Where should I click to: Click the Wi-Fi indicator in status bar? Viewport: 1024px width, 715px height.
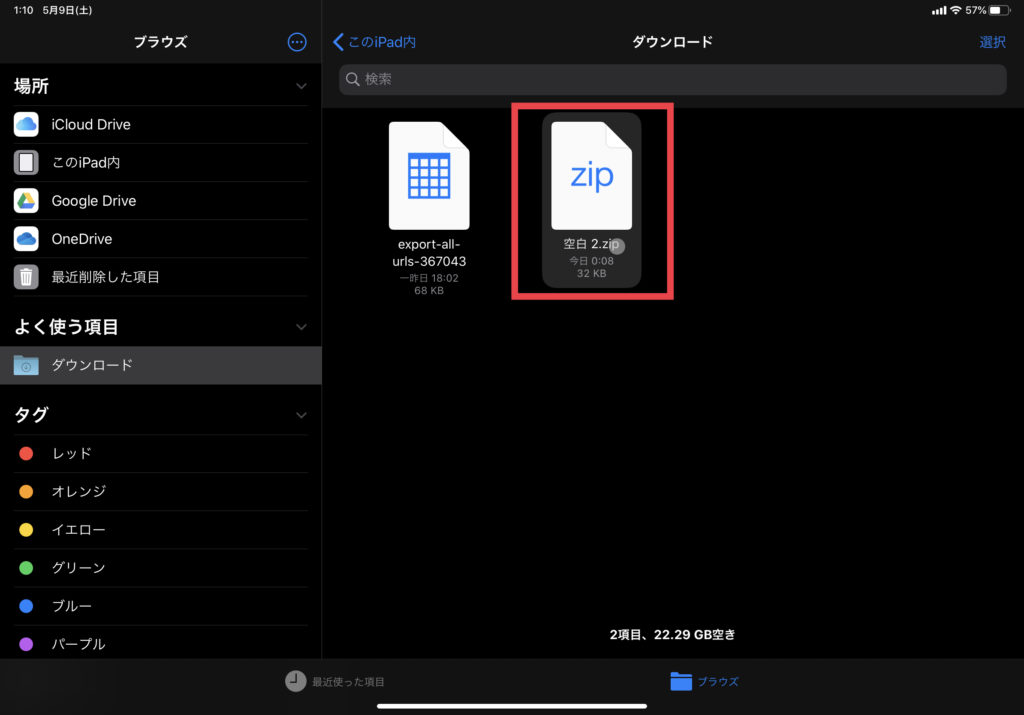tap(955, 10)
